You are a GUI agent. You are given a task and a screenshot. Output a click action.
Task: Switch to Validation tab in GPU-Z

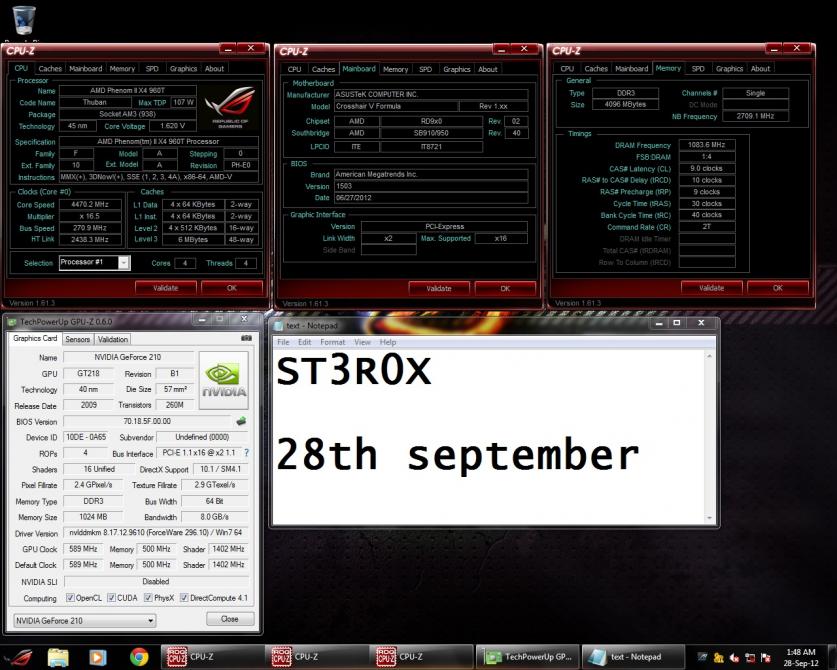click(113, 339)
